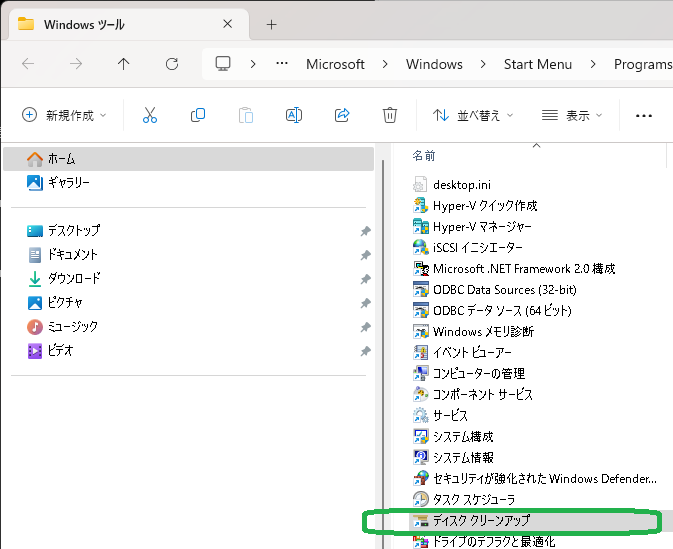This screenshot has height=549, width=673.
Task: Go back with the left arrow
Action: [28, 64]
